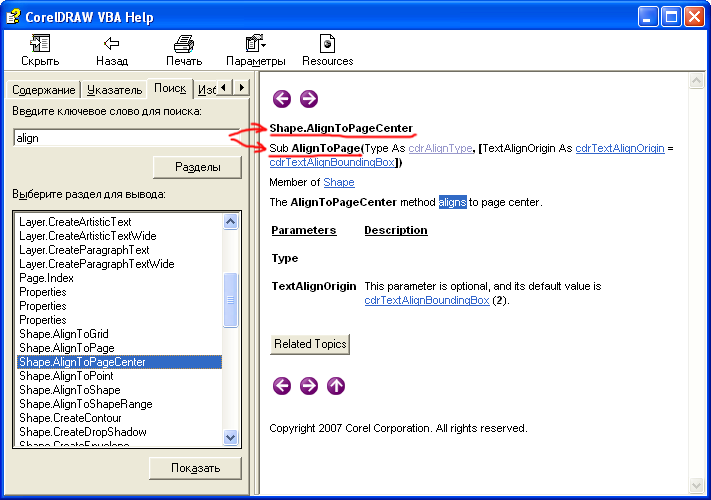Click the topic list scrollbar up arrow
Screen dimensions: 711x500
231,222
